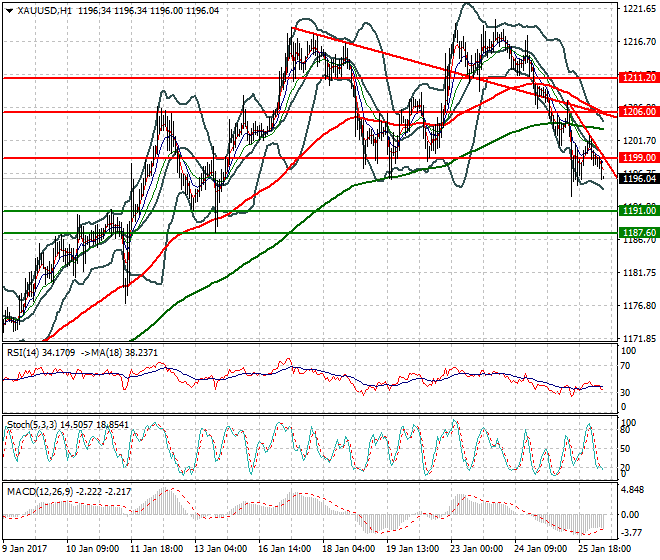This screenshot has width=660, height=560.
Task: Select the 13 Jan 04:00 time label
Action: [221, 549]
